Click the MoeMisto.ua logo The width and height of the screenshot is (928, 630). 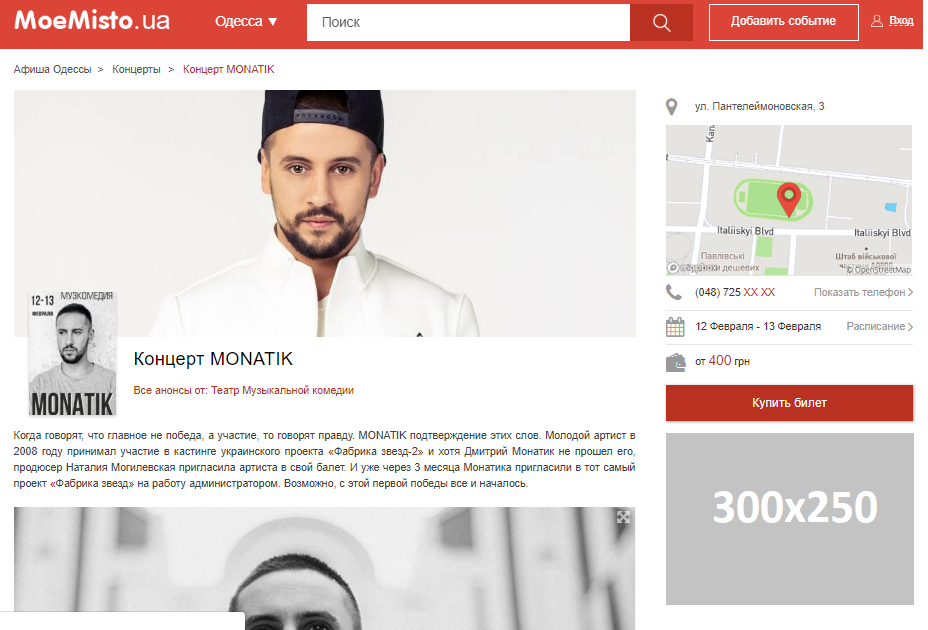[x=92, y=21]
